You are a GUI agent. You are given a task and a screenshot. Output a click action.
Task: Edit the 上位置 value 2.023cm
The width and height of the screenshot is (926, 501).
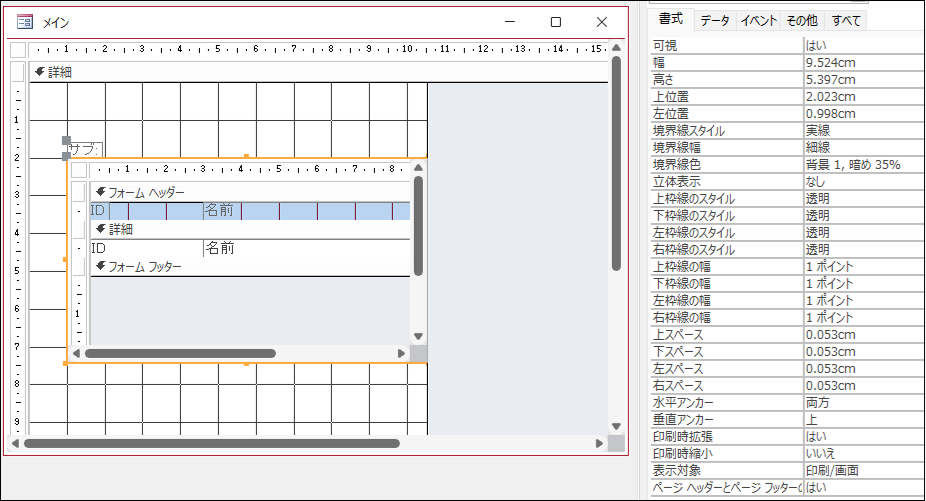pyautogui.click(x=864, y=96)
